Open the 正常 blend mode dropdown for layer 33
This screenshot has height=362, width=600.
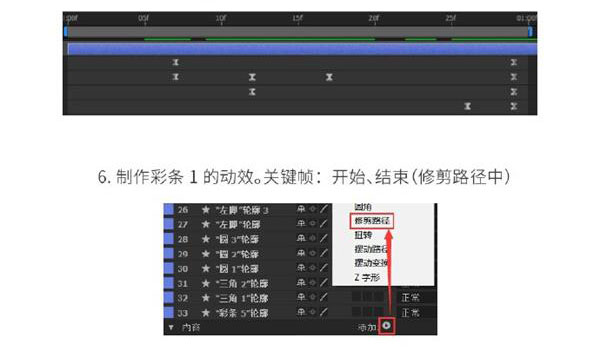point(416,313)
